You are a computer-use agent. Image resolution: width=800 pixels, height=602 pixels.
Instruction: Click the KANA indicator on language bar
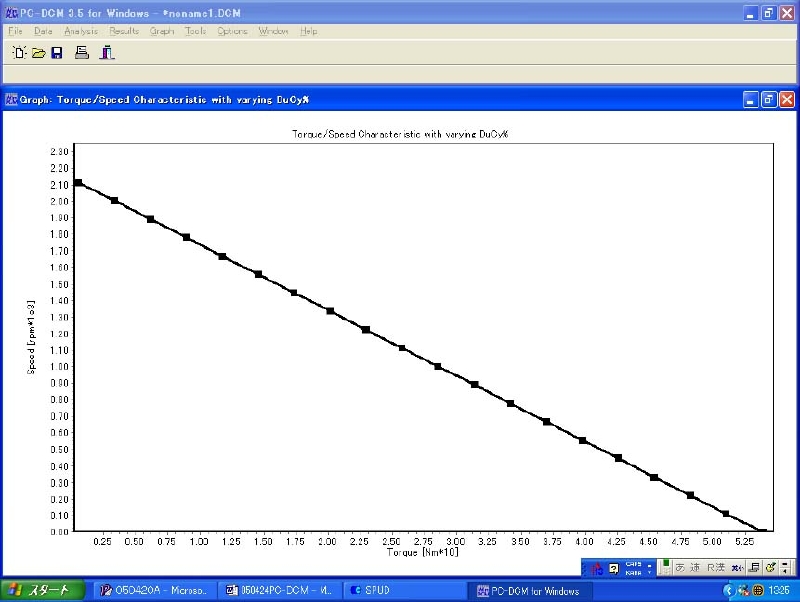coord(633,572)
